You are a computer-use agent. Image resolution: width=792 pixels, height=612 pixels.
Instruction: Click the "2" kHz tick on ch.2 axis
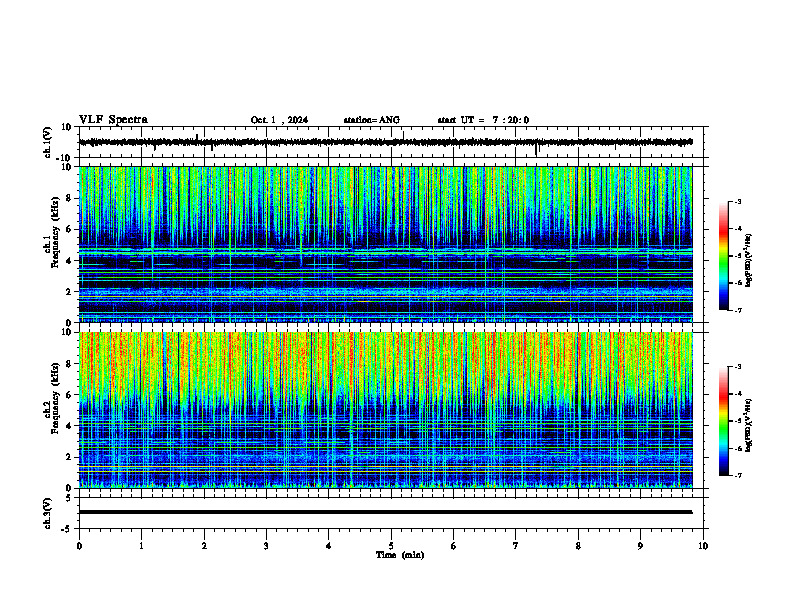click(x=69, y=457)
